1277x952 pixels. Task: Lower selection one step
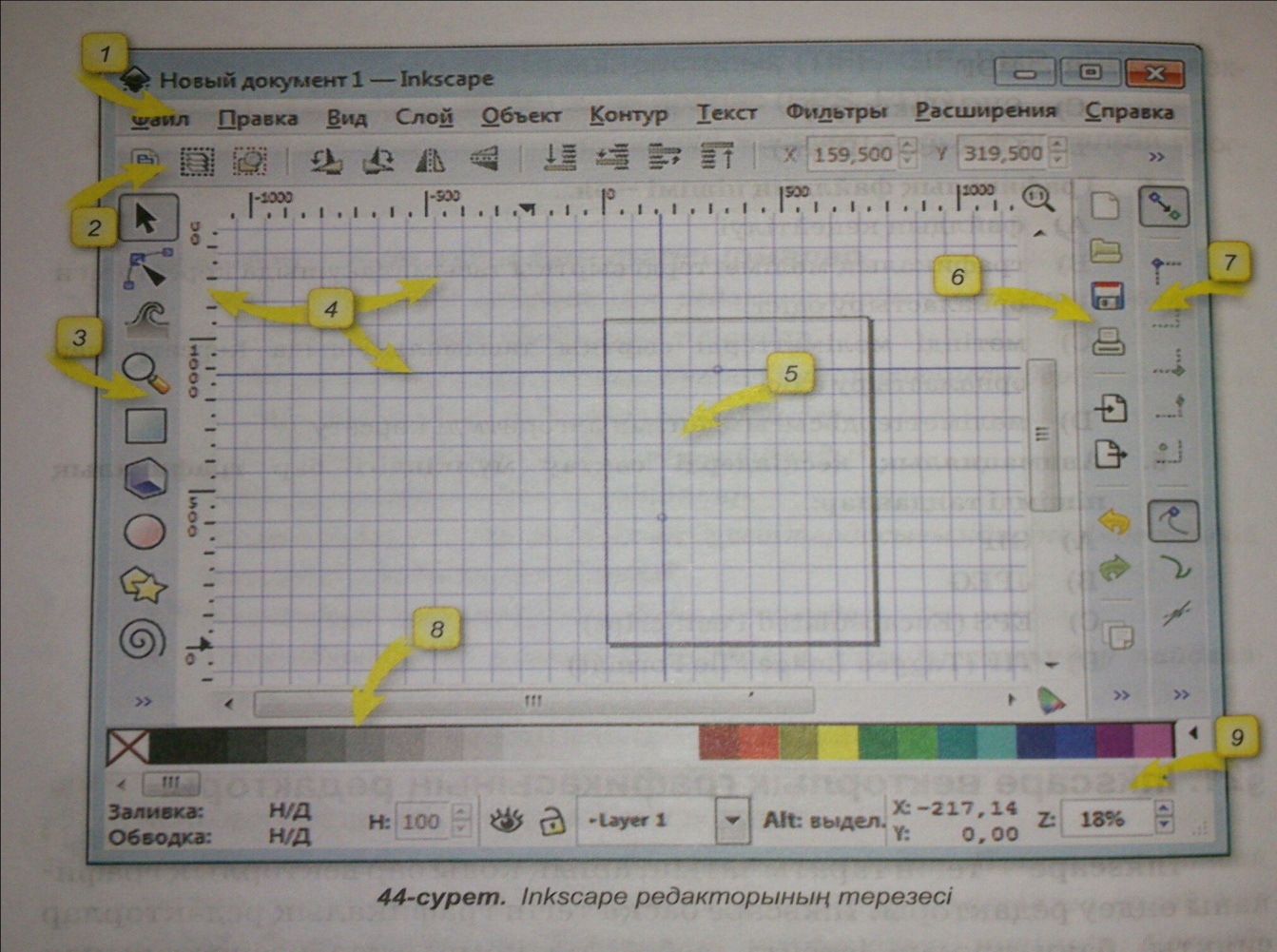(612, 156)
